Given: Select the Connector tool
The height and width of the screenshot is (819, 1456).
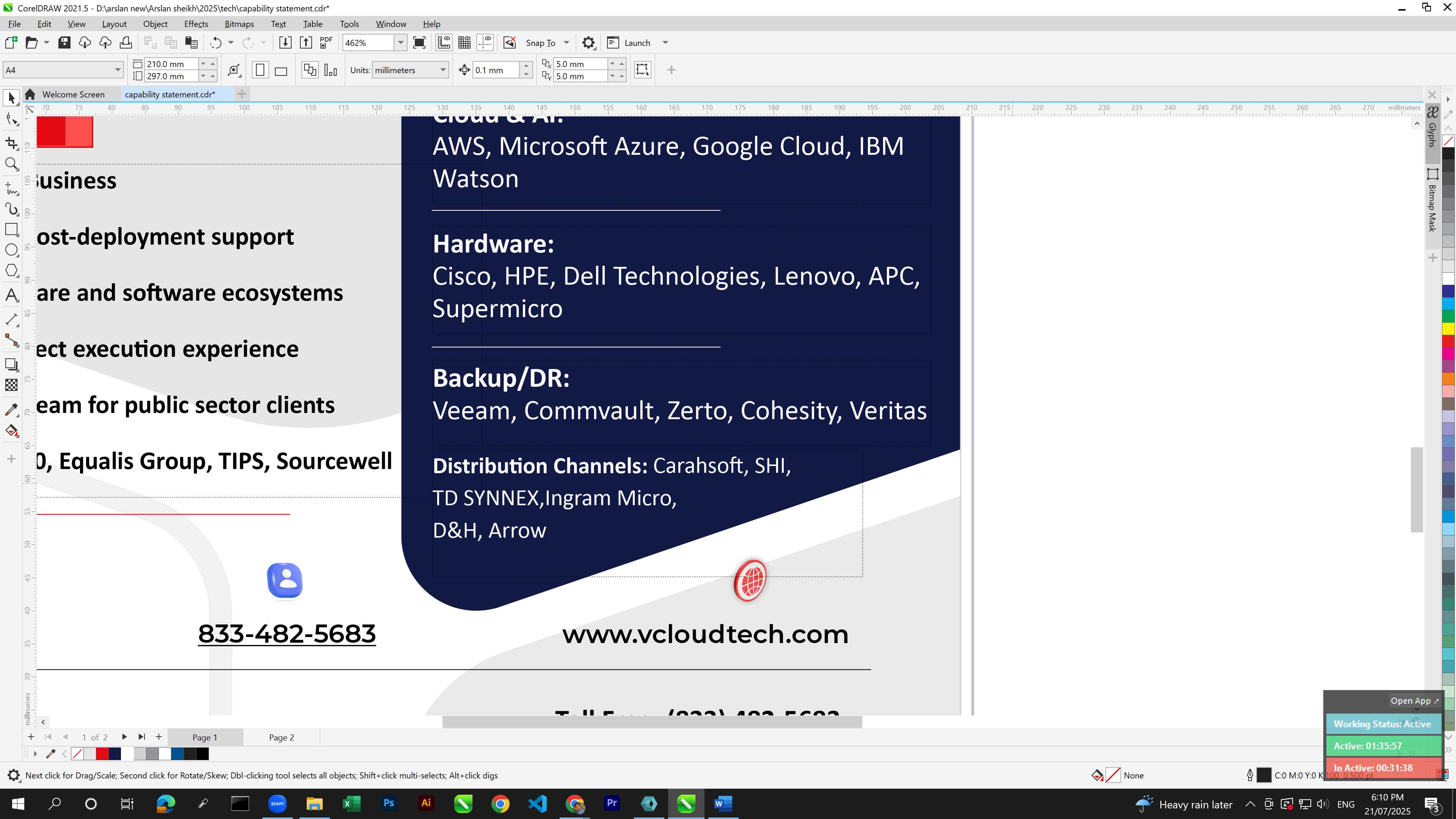Looking at the screenshot, I should click(11, 340).
